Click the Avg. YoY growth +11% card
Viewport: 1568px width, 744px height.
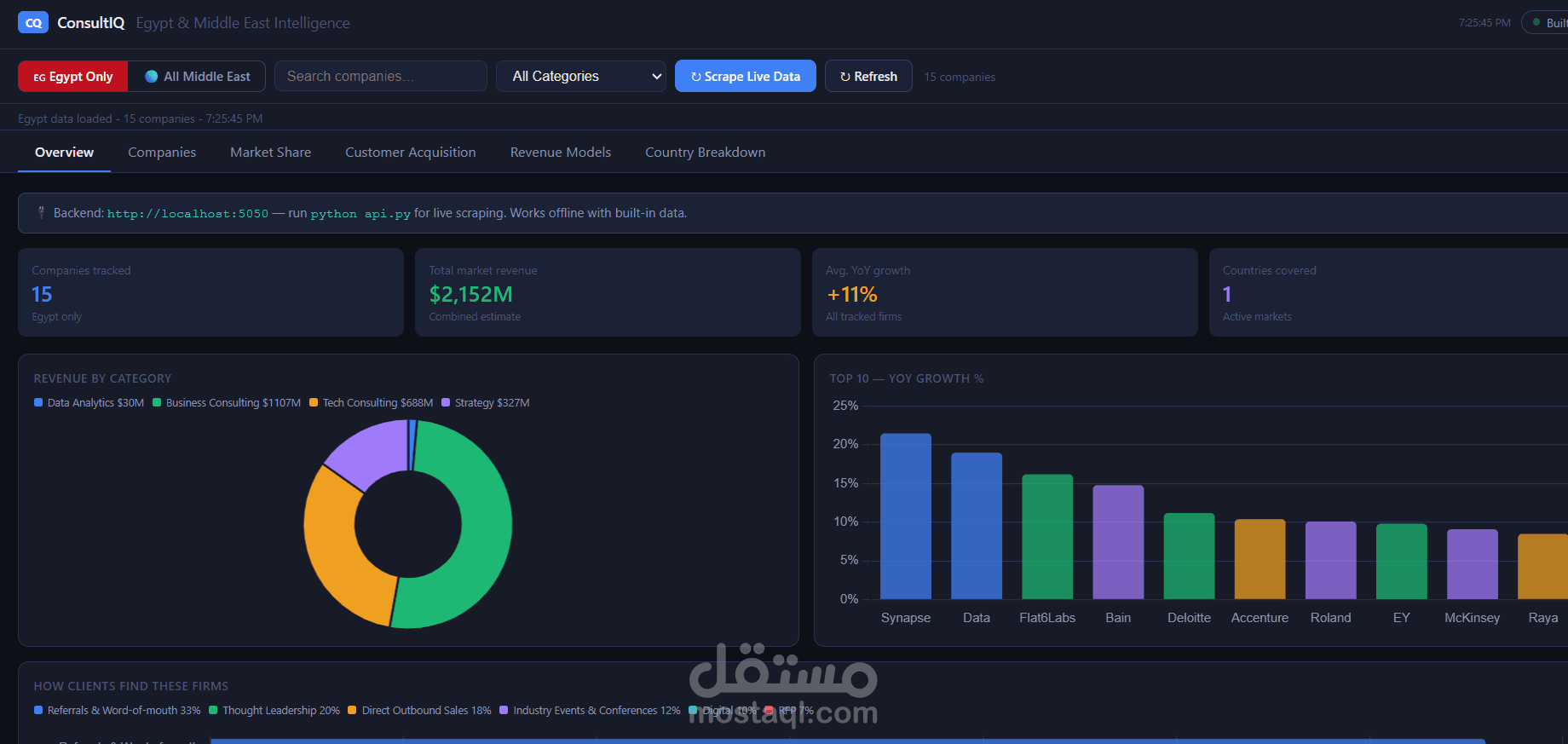[1005, 292]
